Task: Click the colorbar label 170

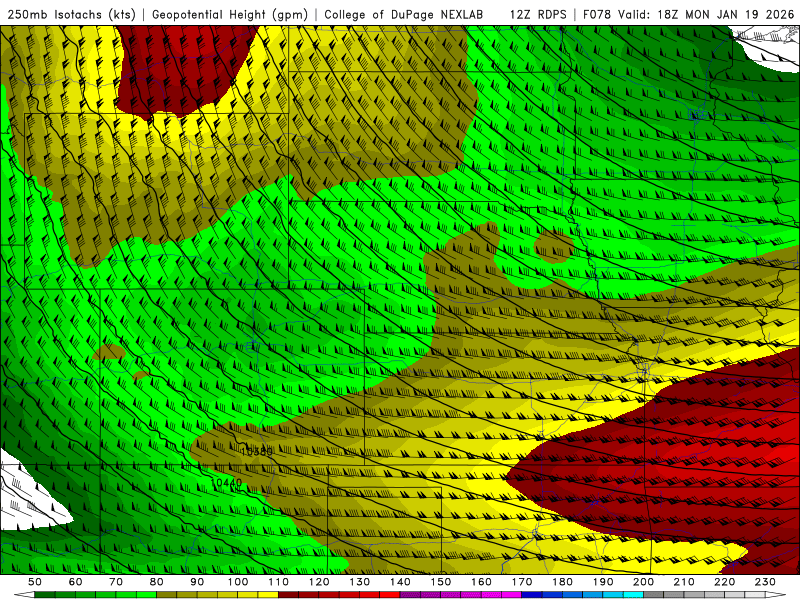Action: (521, 582)
